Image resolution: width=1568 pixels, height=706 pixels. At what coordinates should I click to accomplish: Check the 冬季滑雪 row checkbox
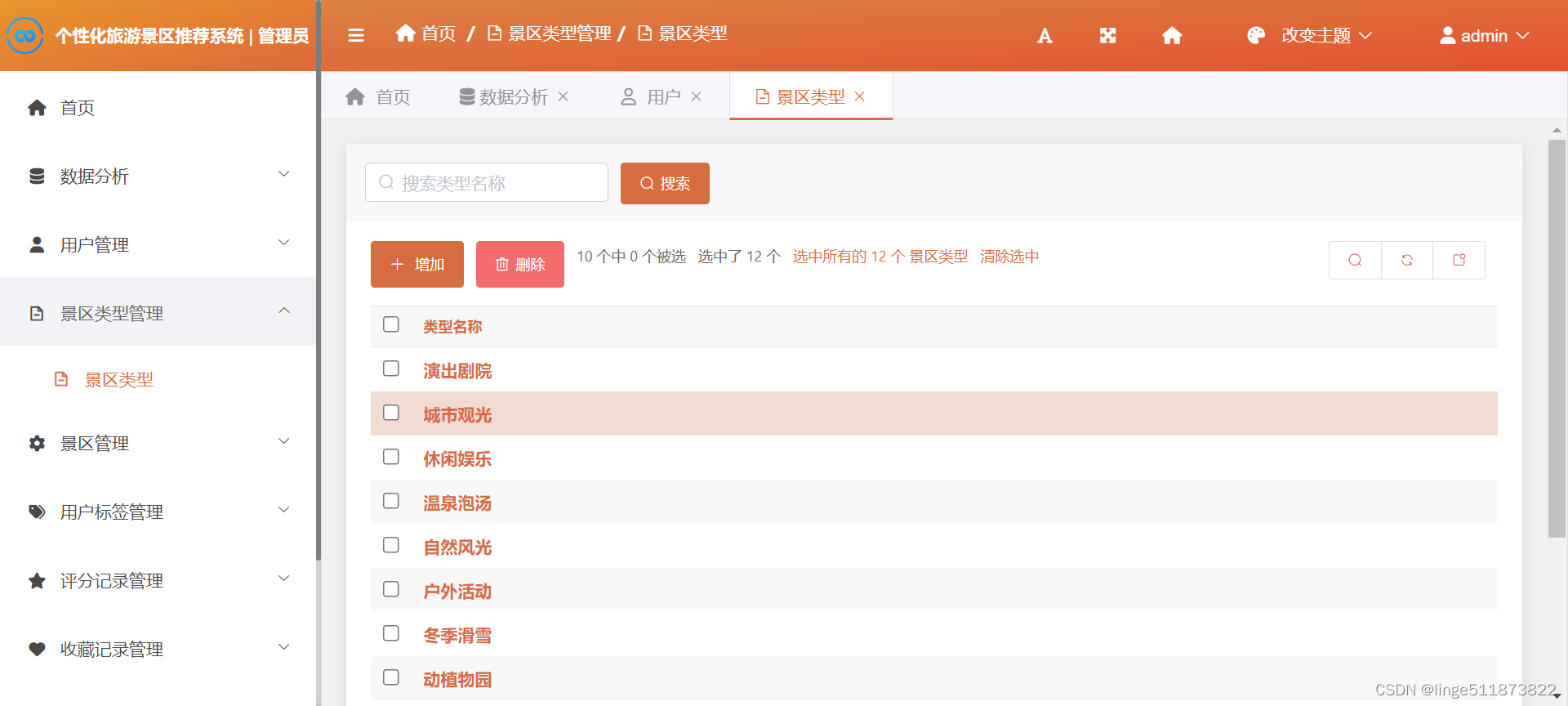pyautogui.click(x=391, y=633)
